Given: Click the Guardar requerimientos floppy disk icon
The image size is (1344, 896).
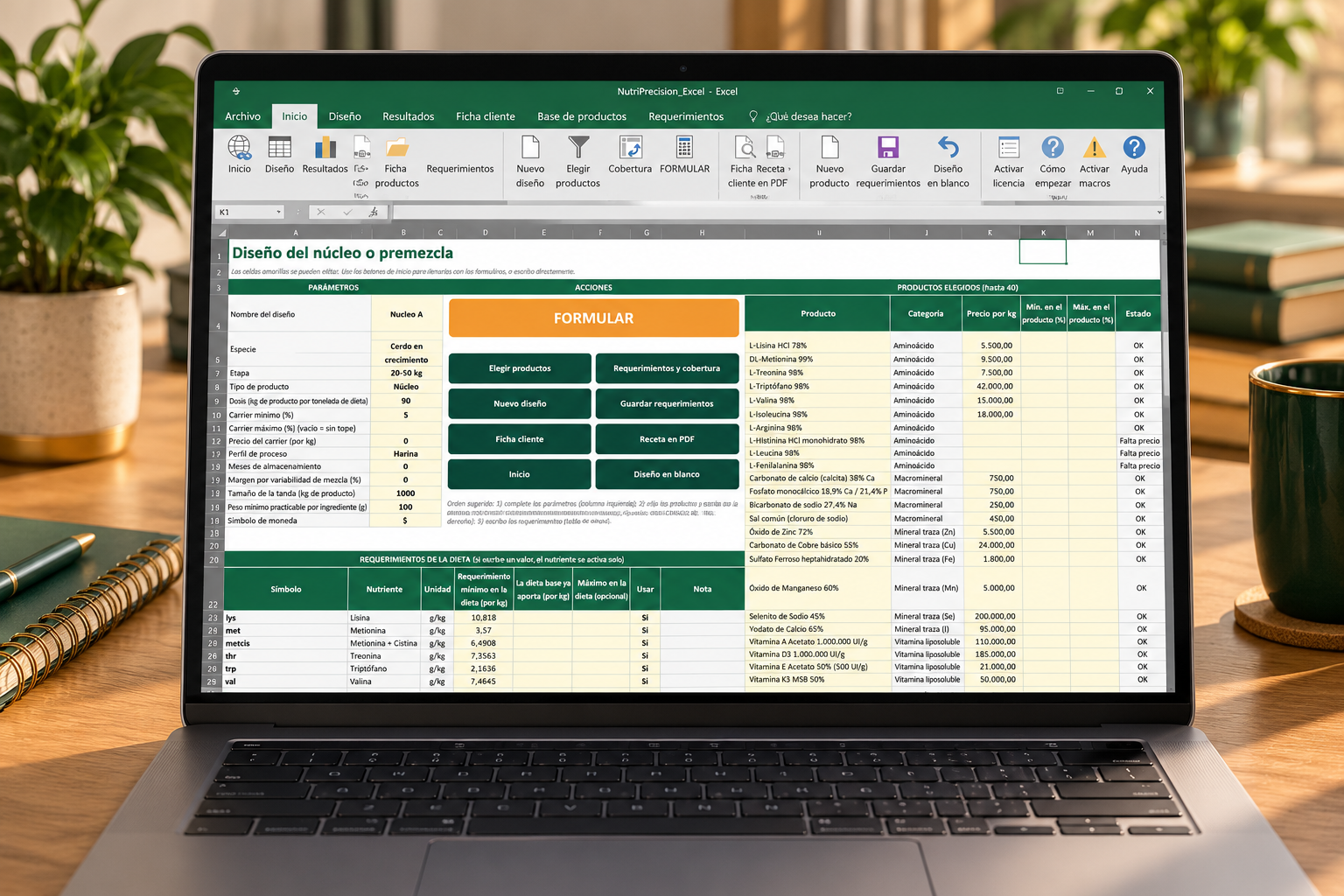Looking at the screenshot, I should click(888, 147).
